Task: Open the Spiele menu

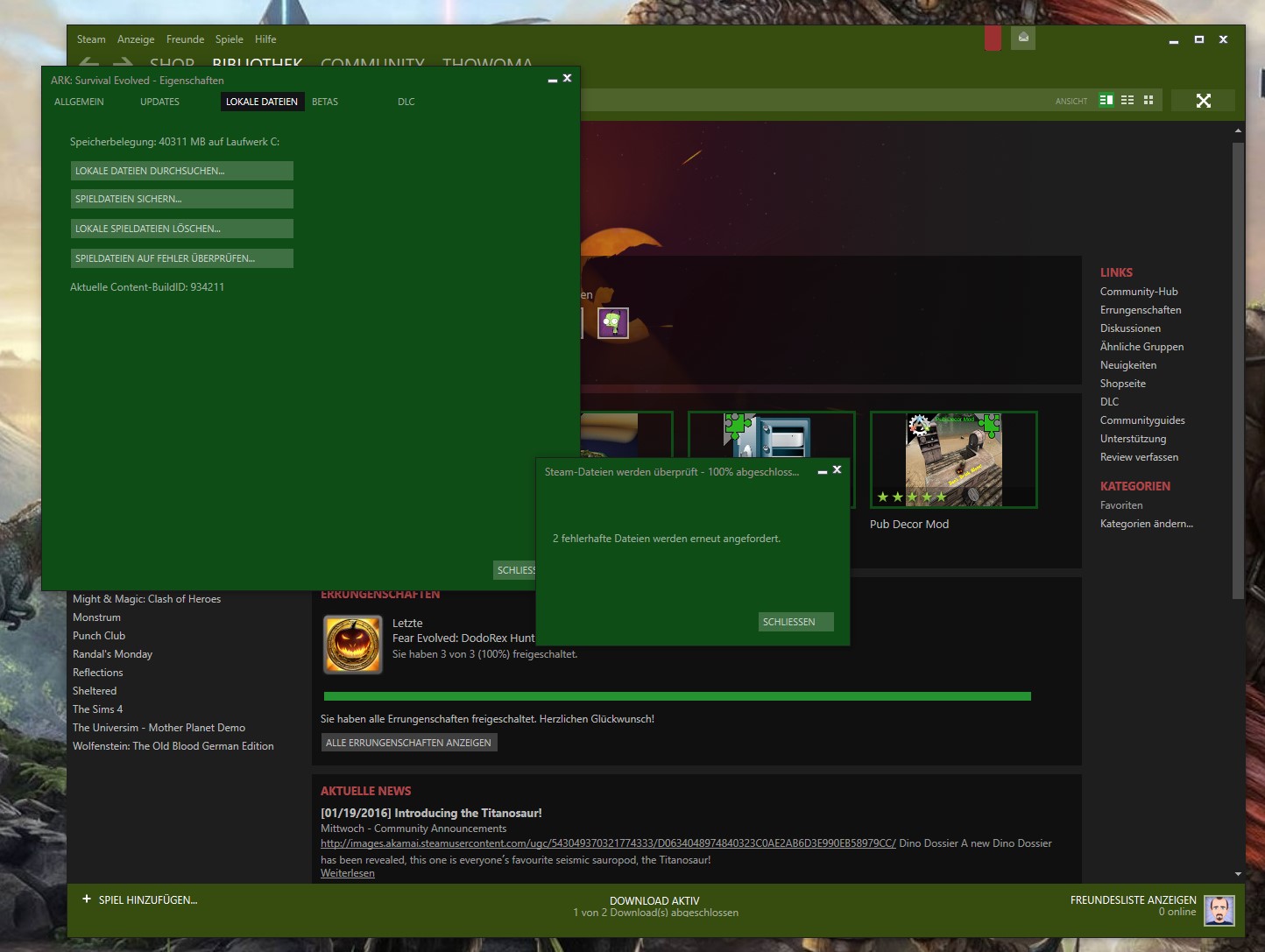Action: click(230, 39)
